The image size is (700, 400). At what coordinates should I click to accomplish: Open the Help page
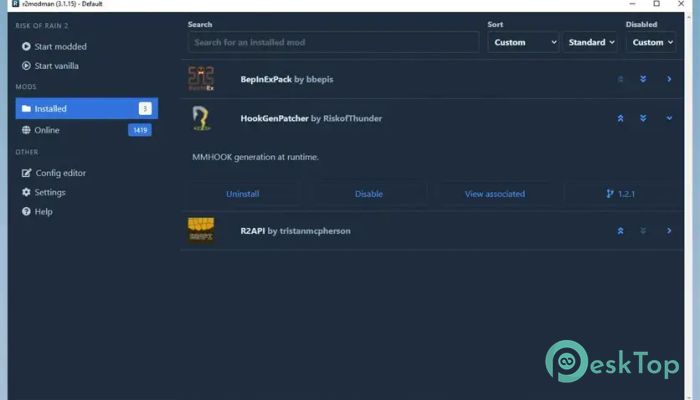(x=37, y=212)
